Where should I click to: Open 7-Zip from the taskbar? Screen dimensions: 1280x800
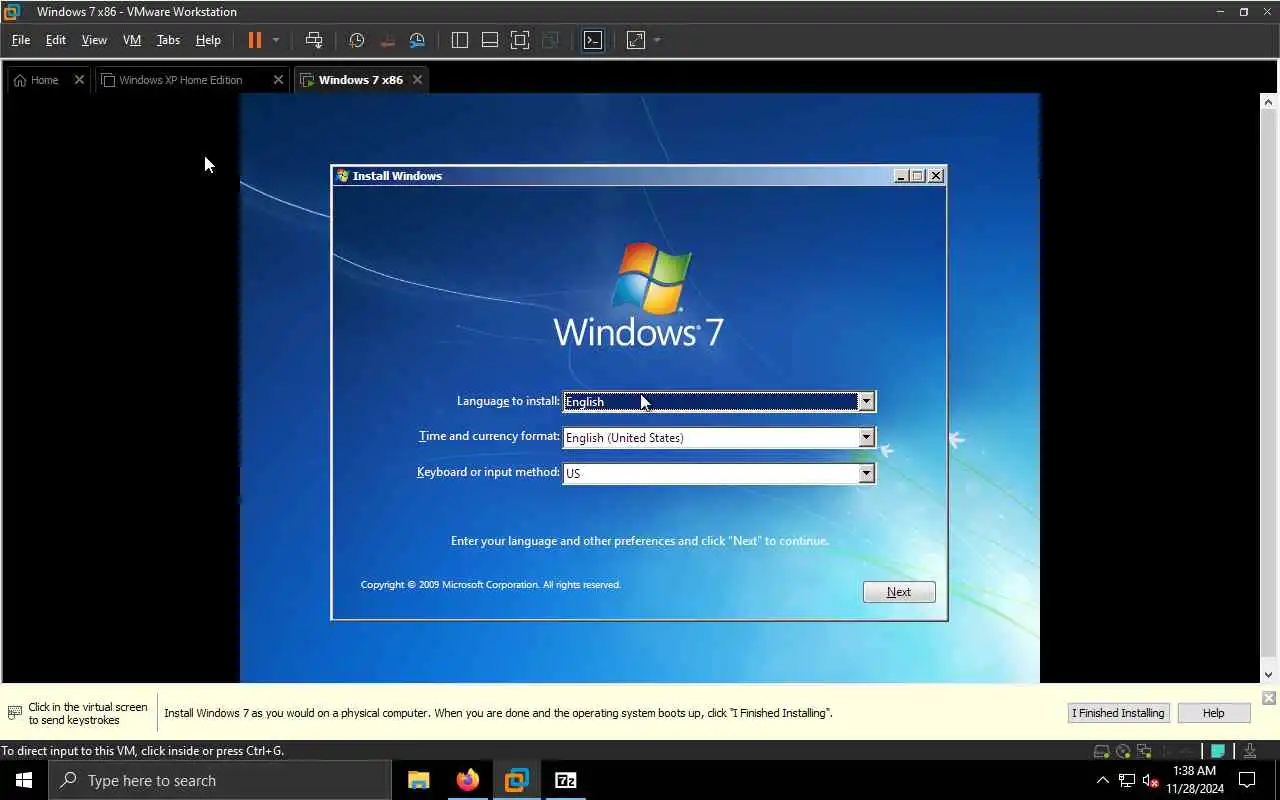[566, 780]
